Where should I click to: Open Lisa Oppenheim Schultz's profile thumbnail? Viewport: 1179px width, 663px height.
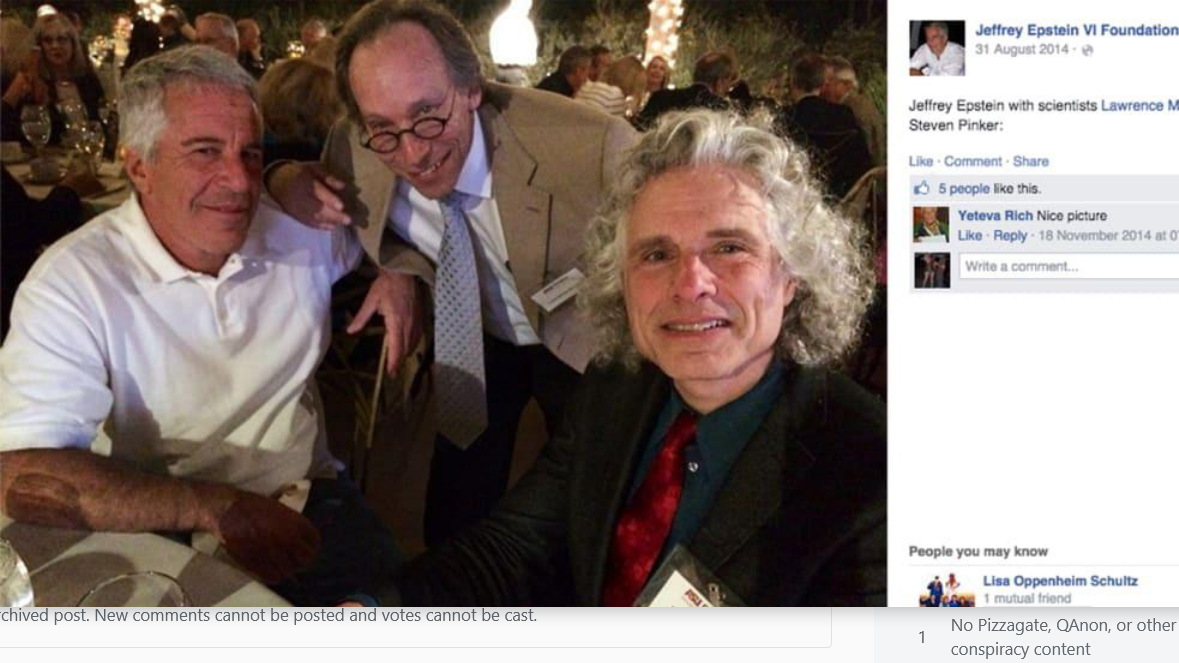(947, 590)
